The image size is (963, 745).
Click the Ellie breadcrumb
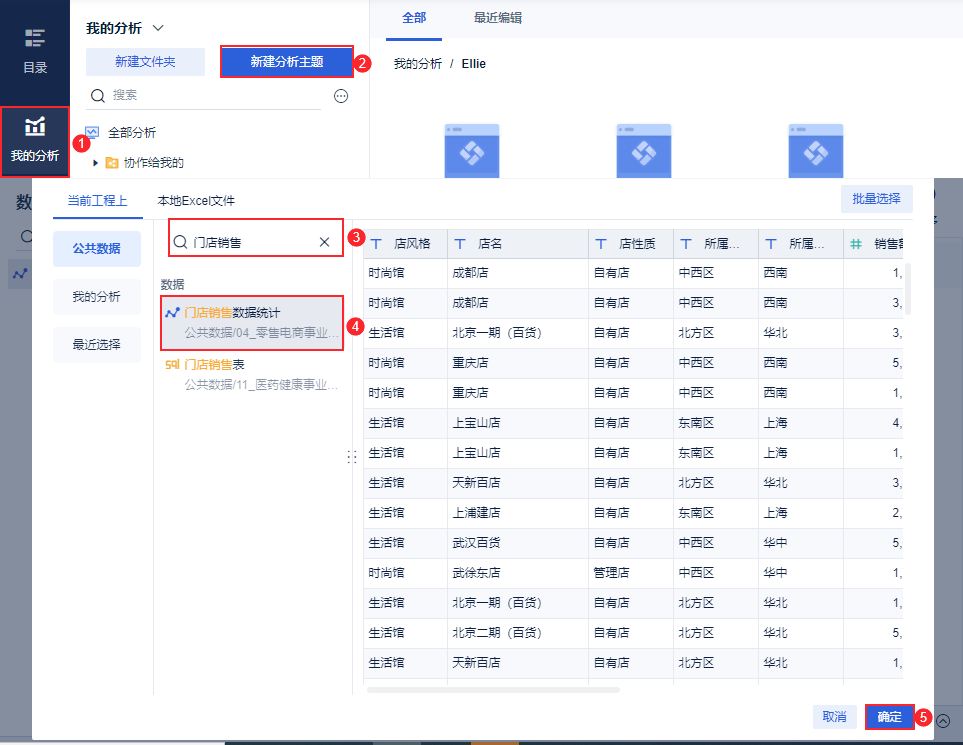click(474, 64)
